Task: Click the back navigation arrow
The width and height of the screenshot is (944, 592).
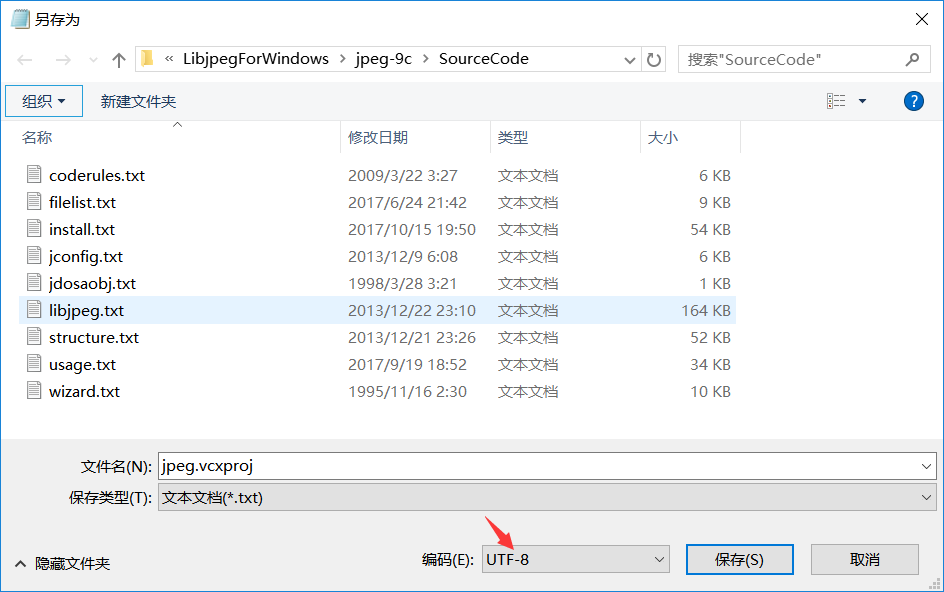Action: click(24, 59)
